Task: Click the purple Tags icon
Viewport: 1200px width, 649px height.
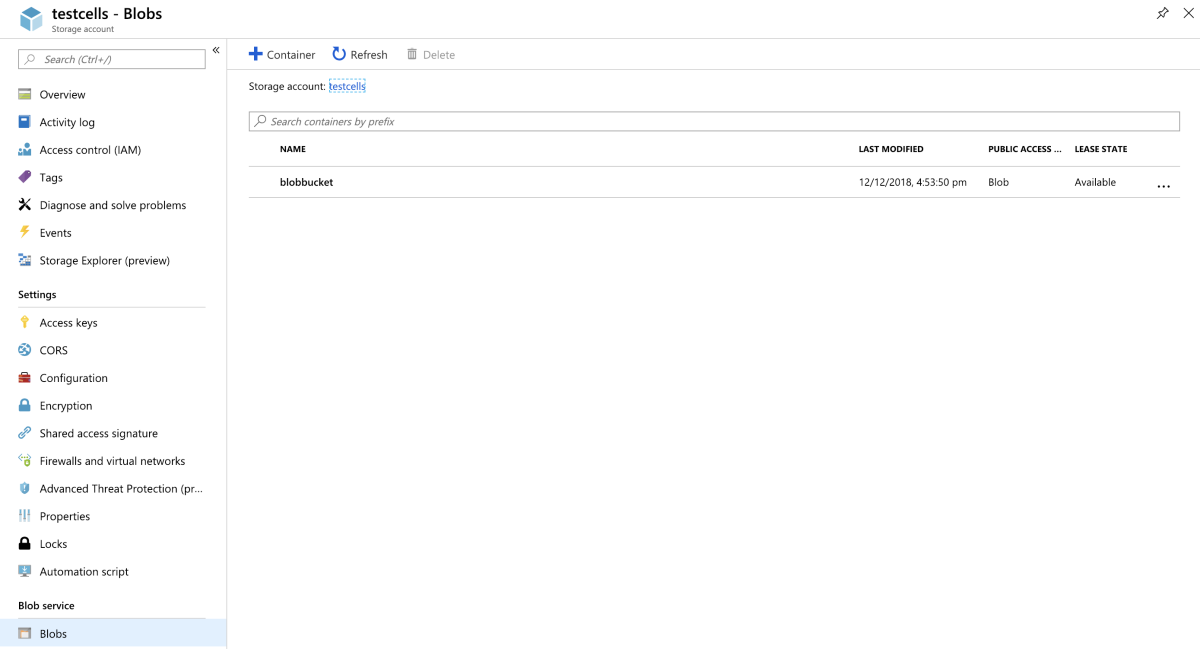Action: (x=25, y=177)
